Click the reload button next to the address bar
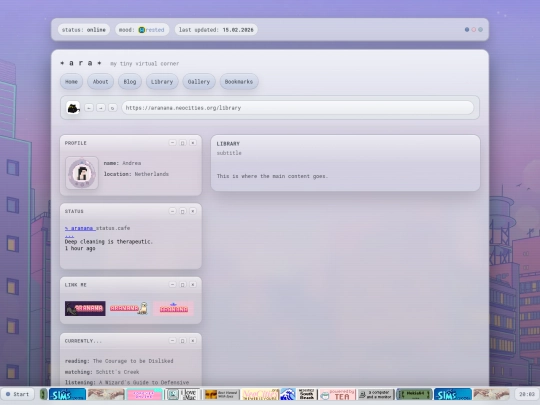 (112, 108)
